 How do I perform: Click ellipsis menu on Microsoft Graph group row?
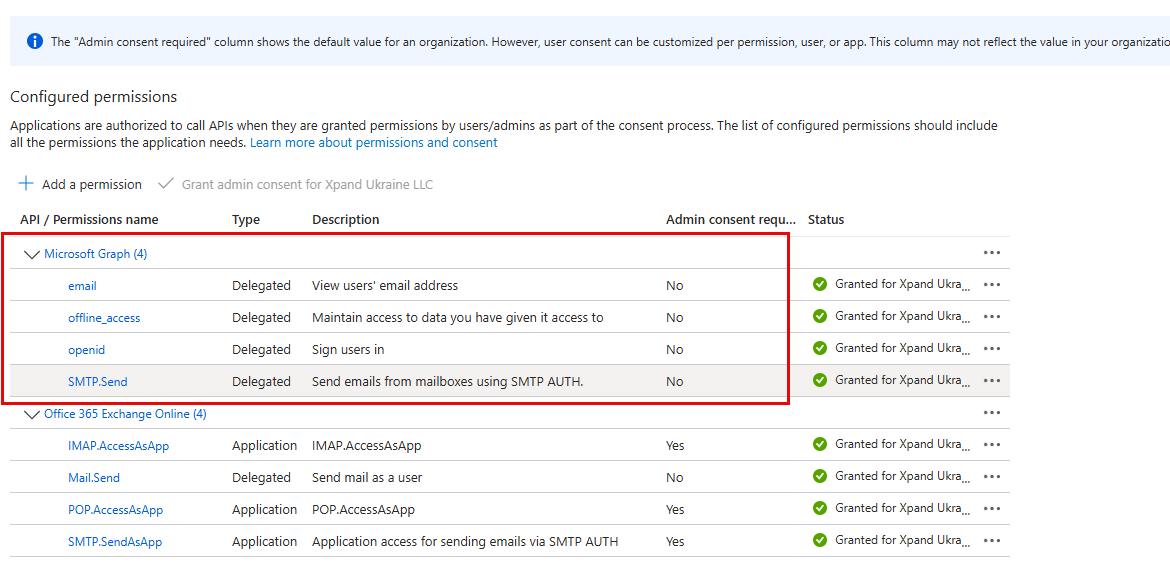click(991, 253)
